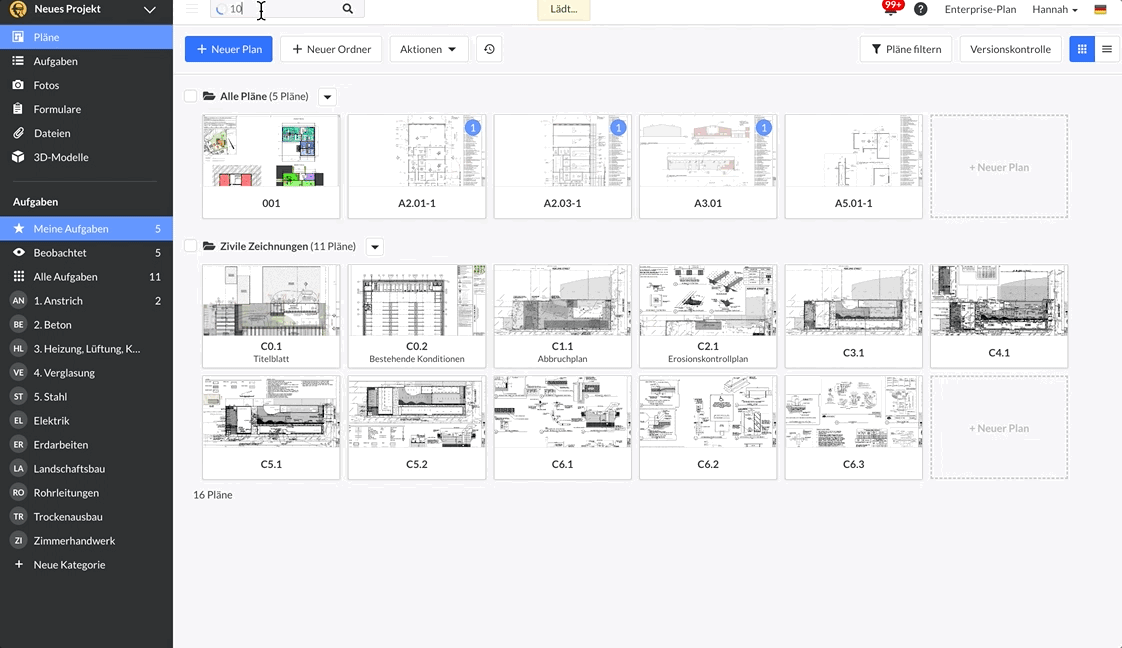
Task: Click the Aufgaben list icon
Action: 18,61
